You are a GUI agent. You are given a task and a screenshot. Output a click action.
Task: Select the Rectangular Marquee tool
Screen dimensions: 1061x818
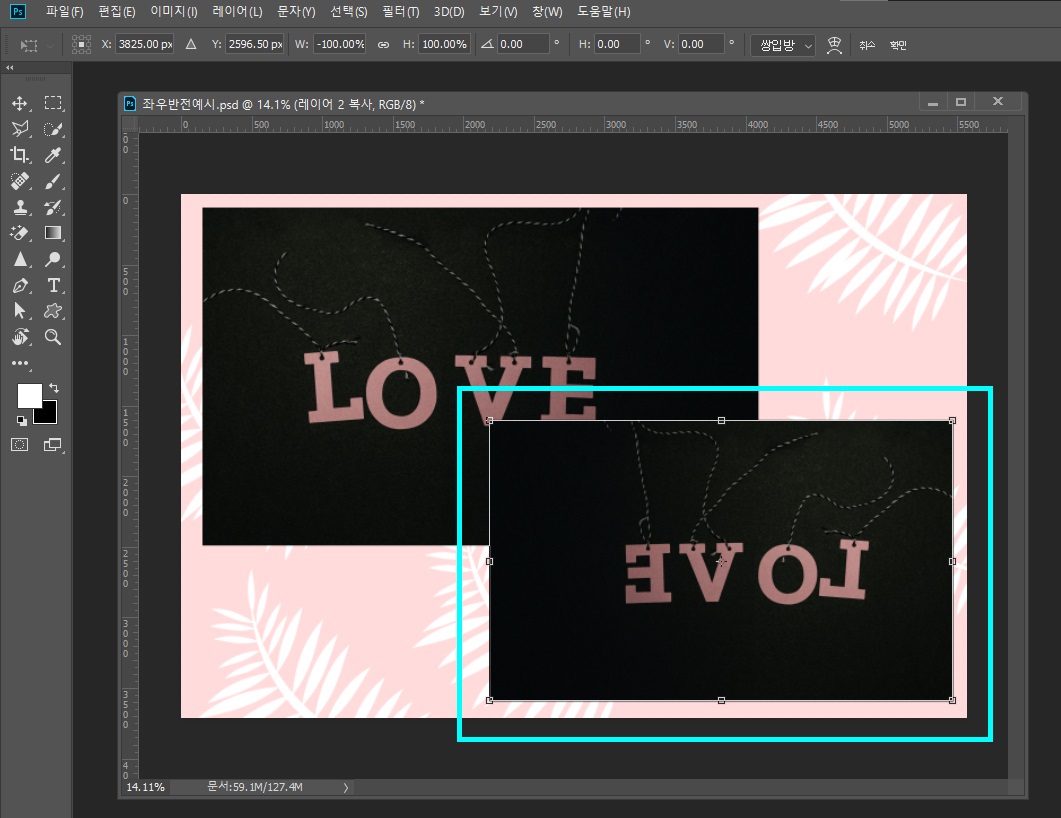pos(53,103)
